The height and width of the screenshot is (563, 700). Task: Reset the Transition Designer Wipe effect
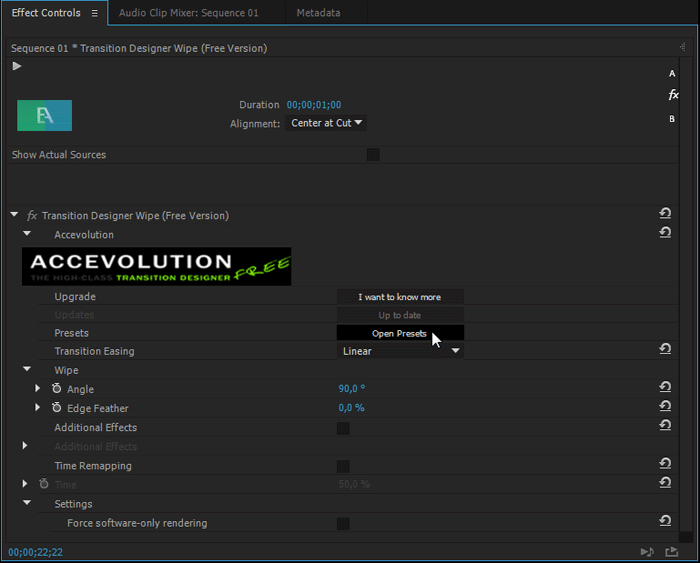(x=665, y=213)
